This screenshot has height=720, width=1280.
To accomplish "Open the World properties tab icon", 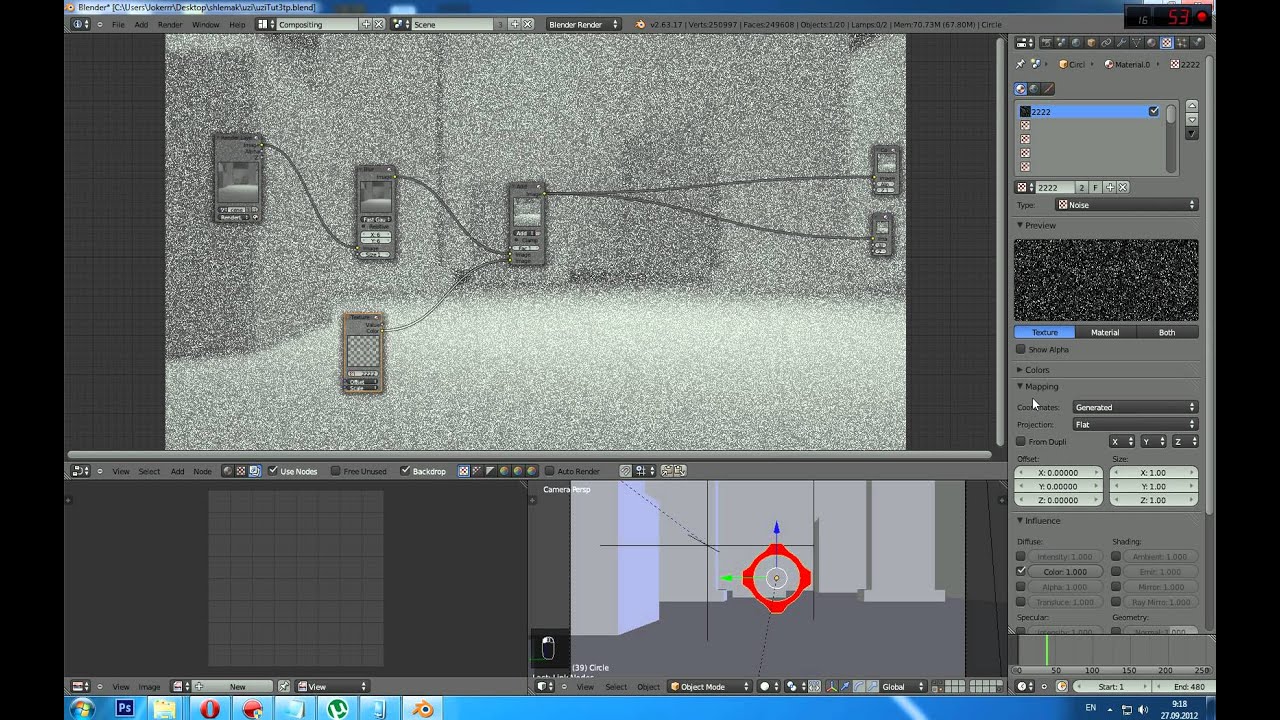I will 1076,43.
